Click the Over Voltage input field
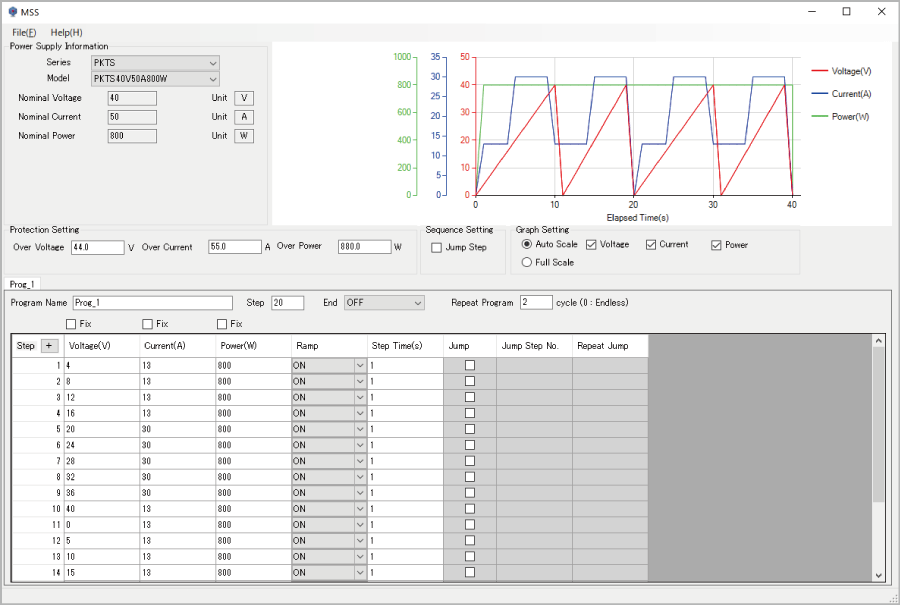The image size is (900, 605). [x=97, y=247]
